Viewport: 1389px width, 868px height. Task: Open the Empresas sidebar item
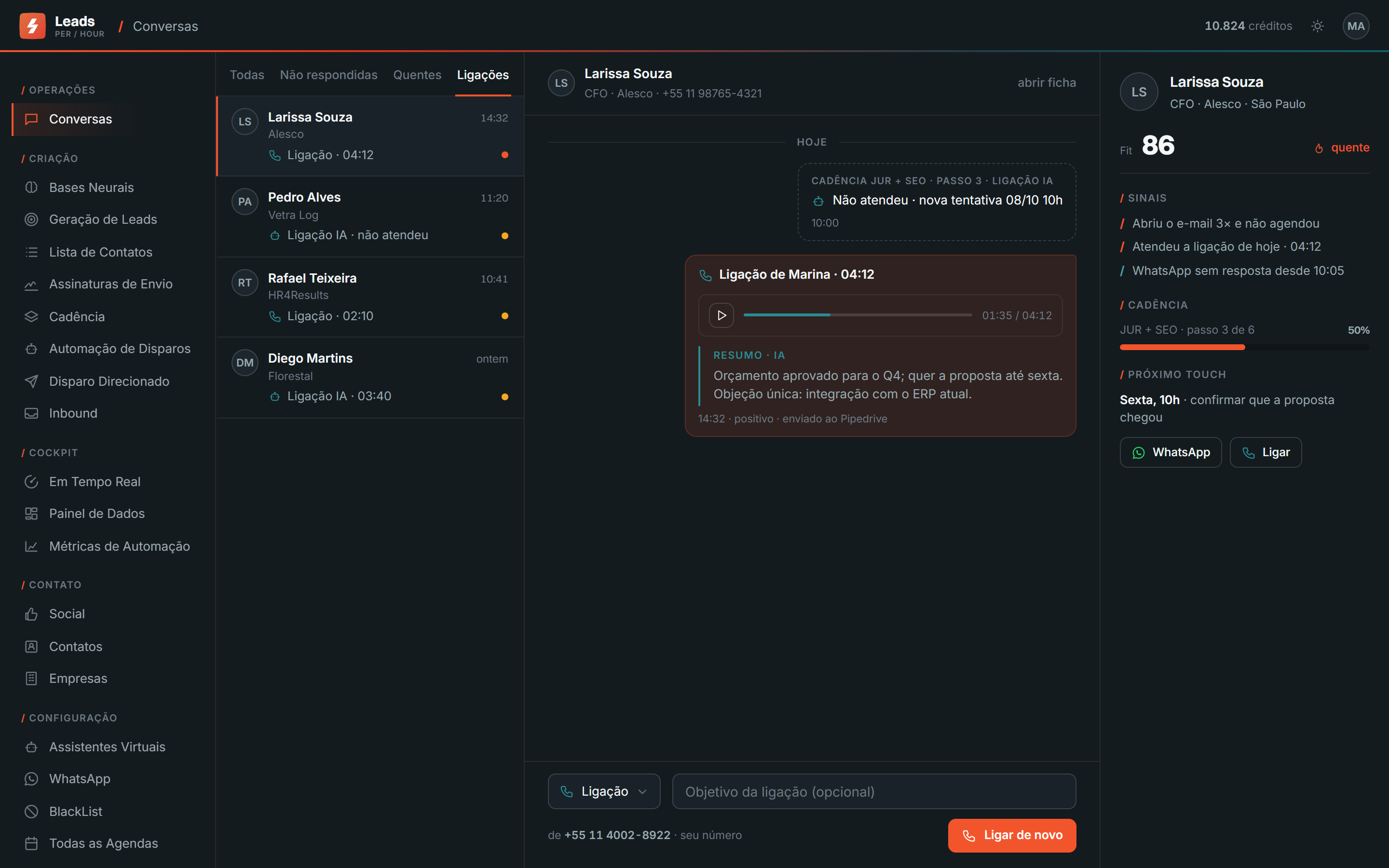pyautogui.click(x=107, y=678)
